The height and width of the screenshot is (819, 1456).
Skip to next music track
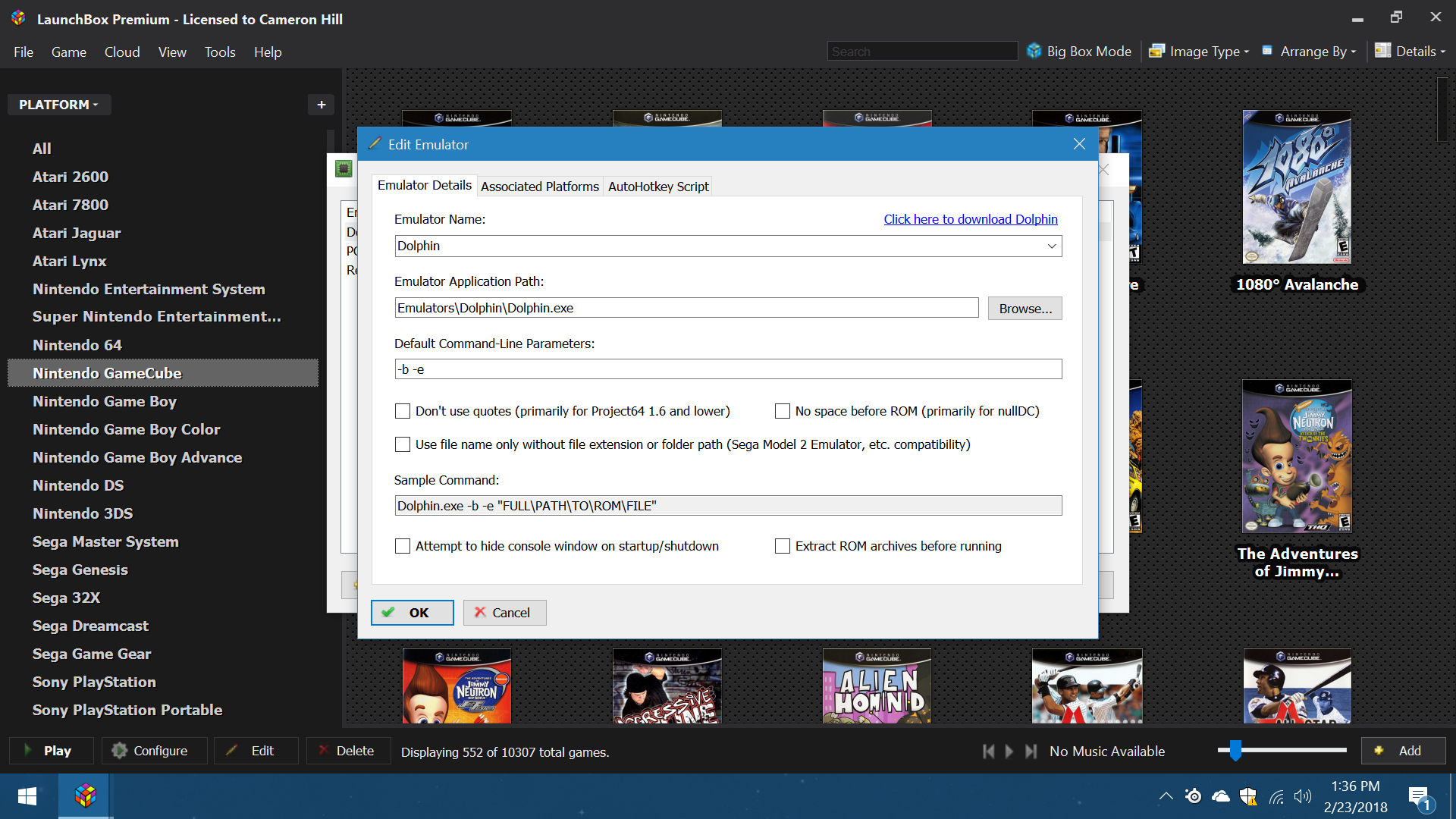click(1031, 752)
